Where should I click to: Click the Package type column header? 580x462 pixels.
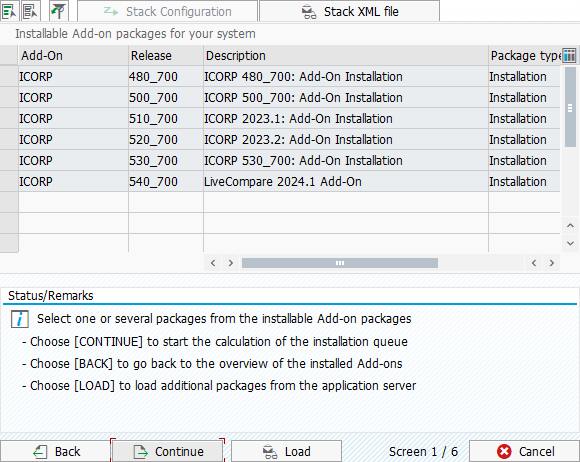525,55
